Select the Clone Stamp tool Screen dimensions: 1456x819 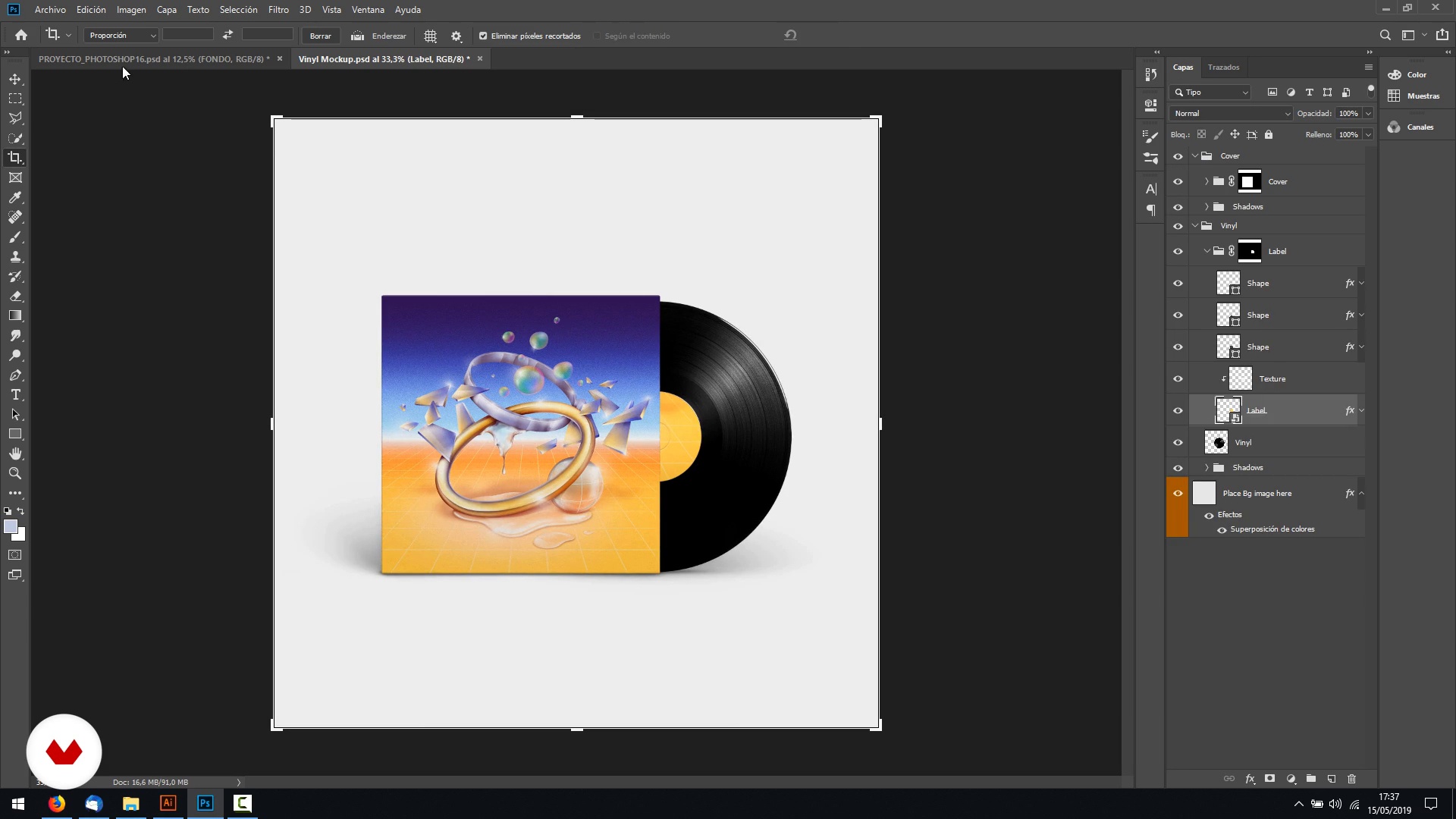tap(15, 256)
